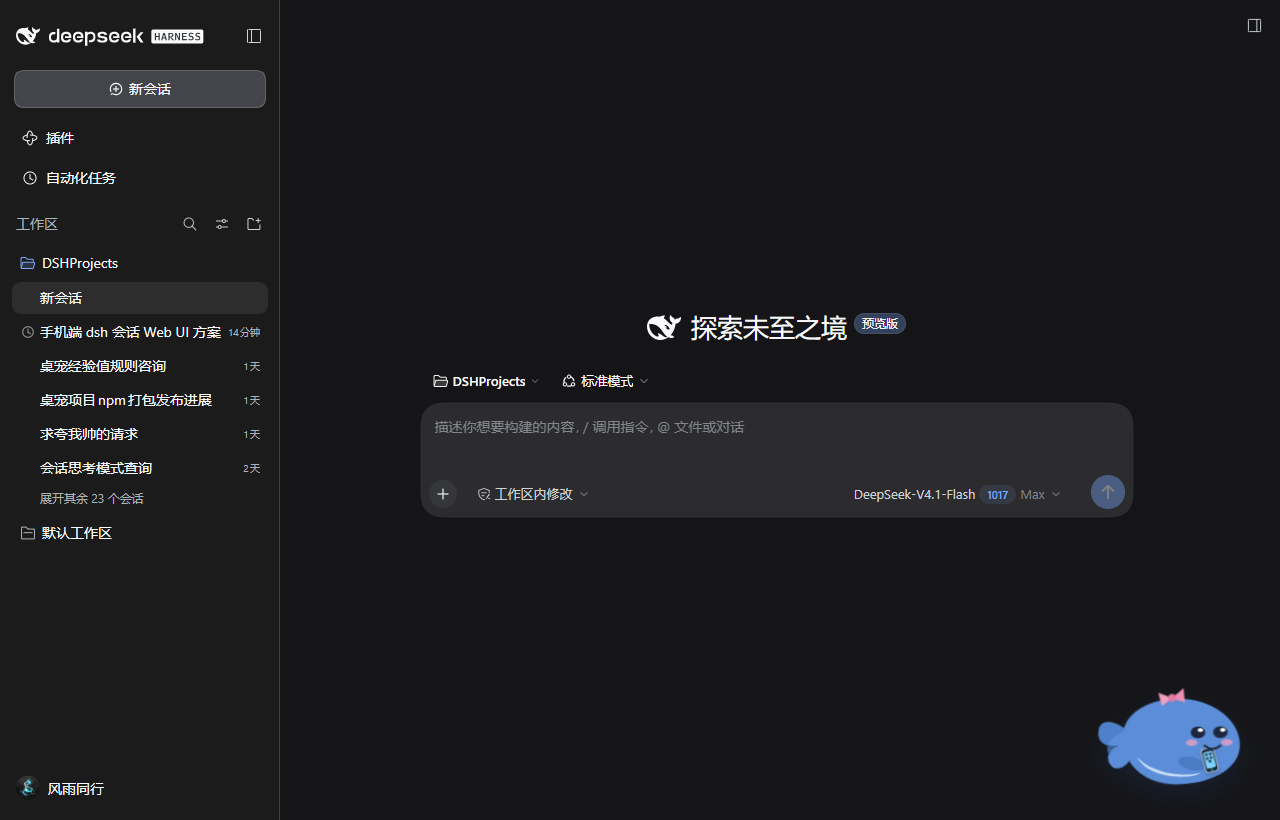Select the 新会话 conversation entry in the list

tap(140, 298)
